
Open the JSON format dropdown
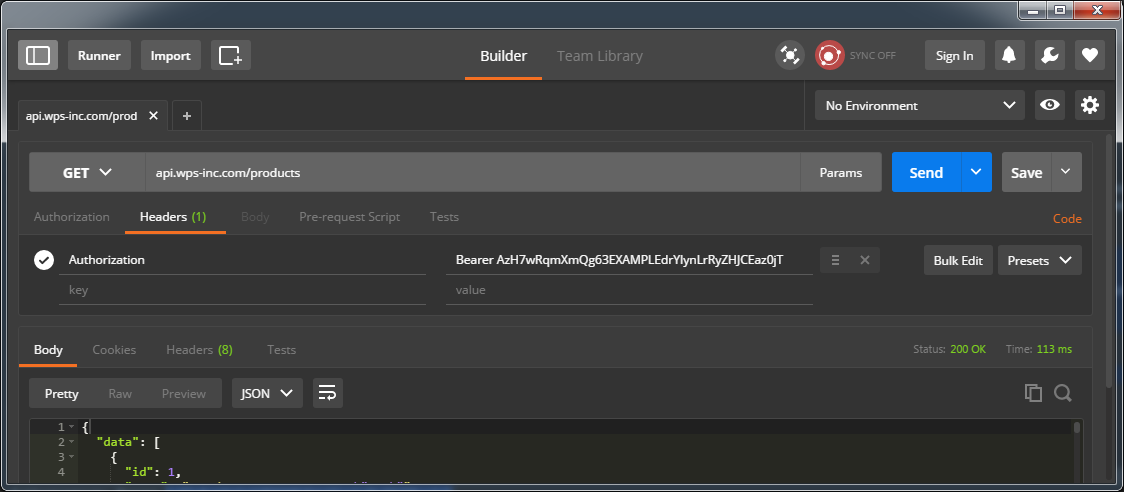[x=267, y=393]
